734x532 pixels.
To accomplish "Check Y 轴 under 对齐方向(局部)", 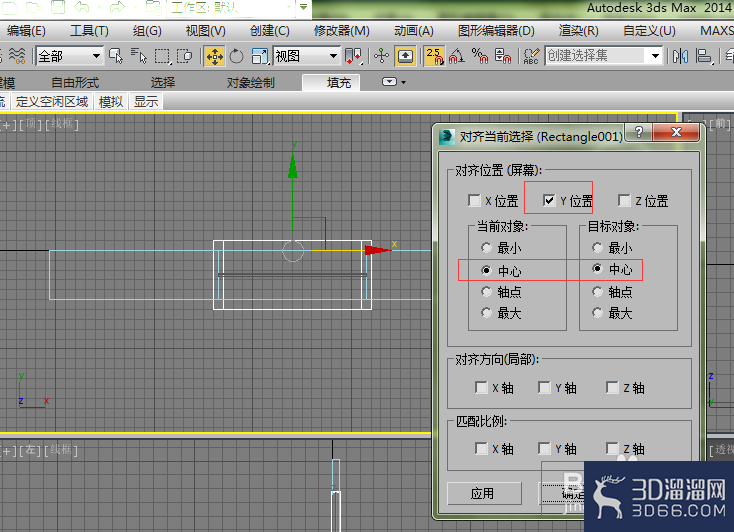I will point(544,388).
